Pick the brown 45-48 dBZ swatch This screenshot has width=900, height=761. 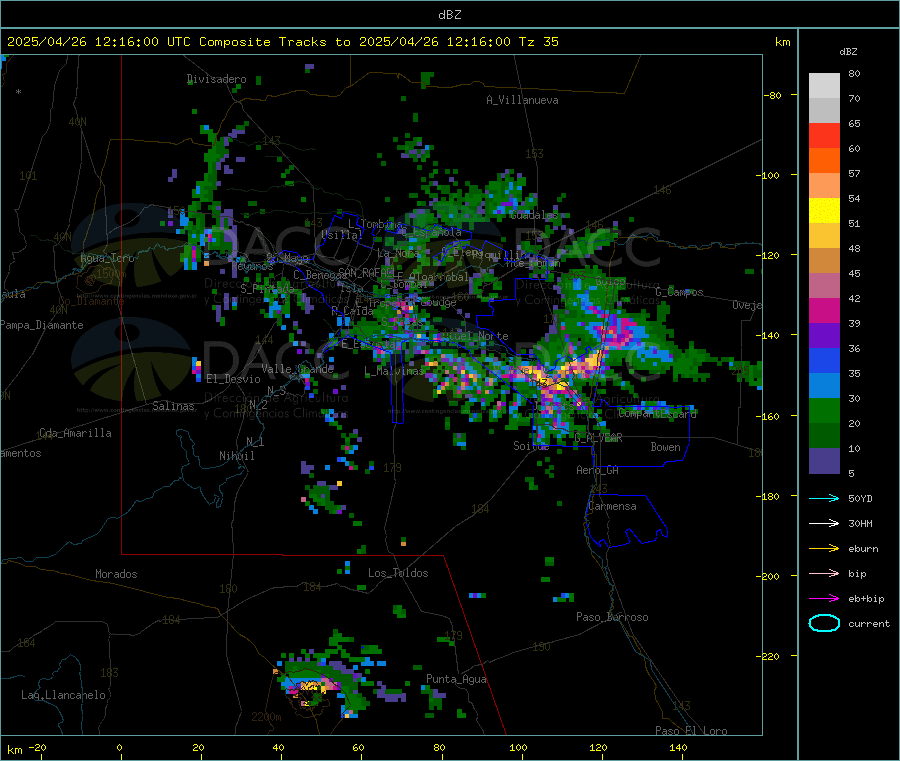[x=824, y=261]
